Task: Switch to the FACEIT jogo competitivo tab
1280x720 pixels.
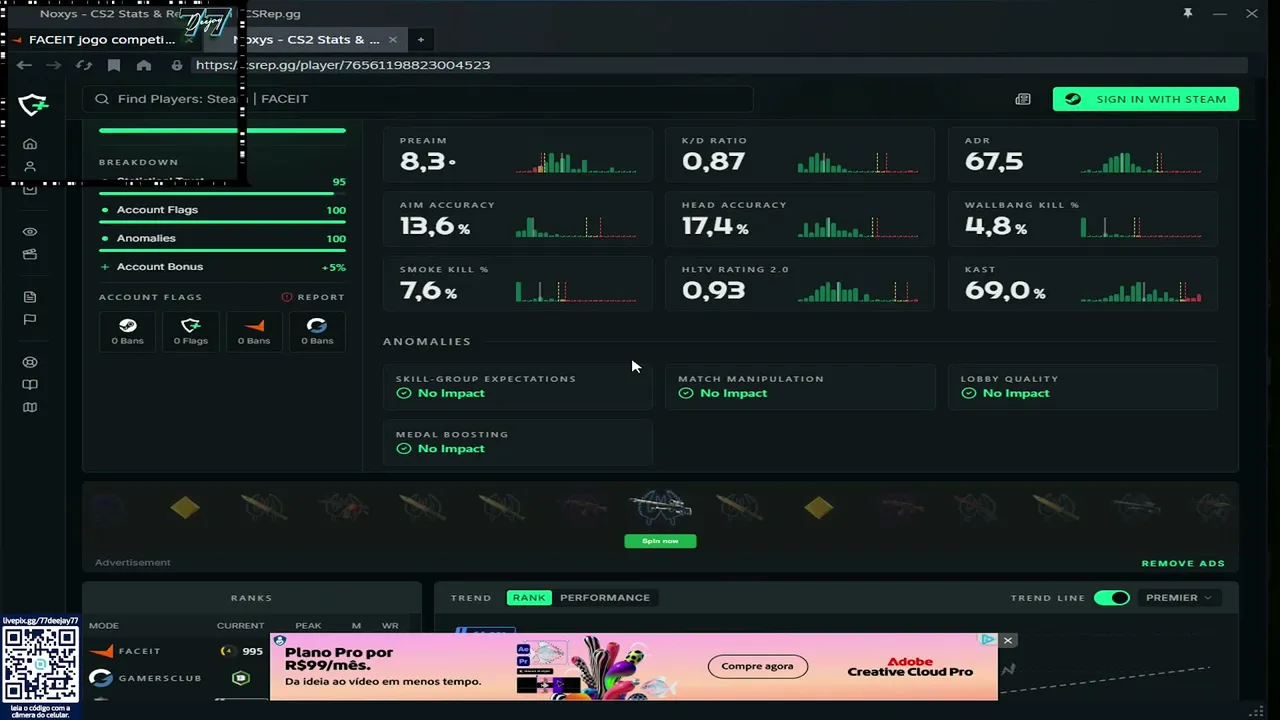Action: (101, 40)
